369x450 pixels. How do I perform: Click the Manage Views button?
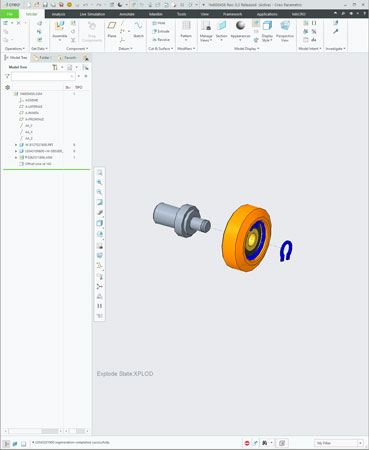[206, 31]
